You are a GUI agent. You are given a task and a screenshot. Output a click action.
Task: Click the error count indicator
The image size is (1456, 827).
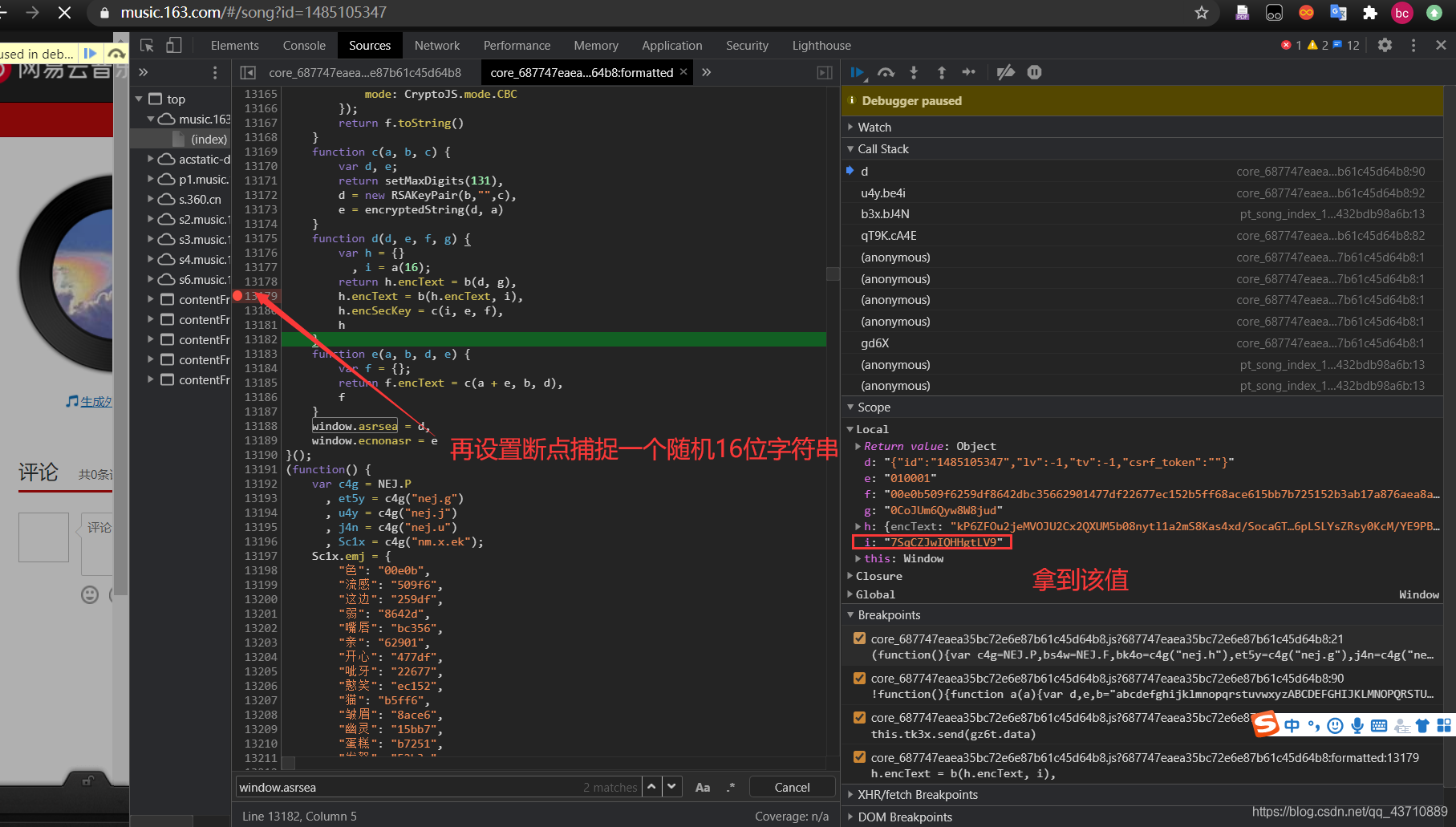pyautogui.click(x=1292, y=46)
